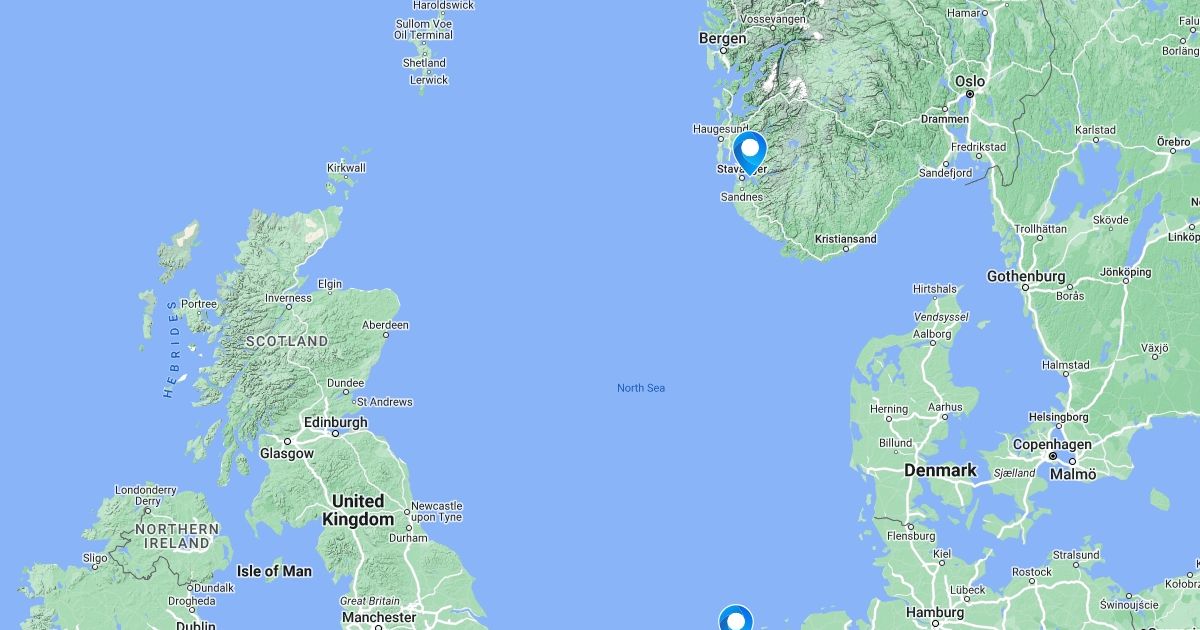Click the Bergen city label
This screenshot has width=1200, height=630.
click(x=722, y=38)
